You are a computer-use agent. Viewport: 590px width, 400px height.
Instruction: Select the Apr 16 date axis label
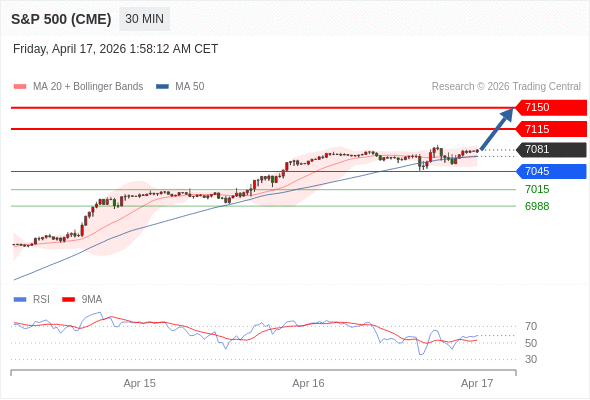tap(308, 383)
